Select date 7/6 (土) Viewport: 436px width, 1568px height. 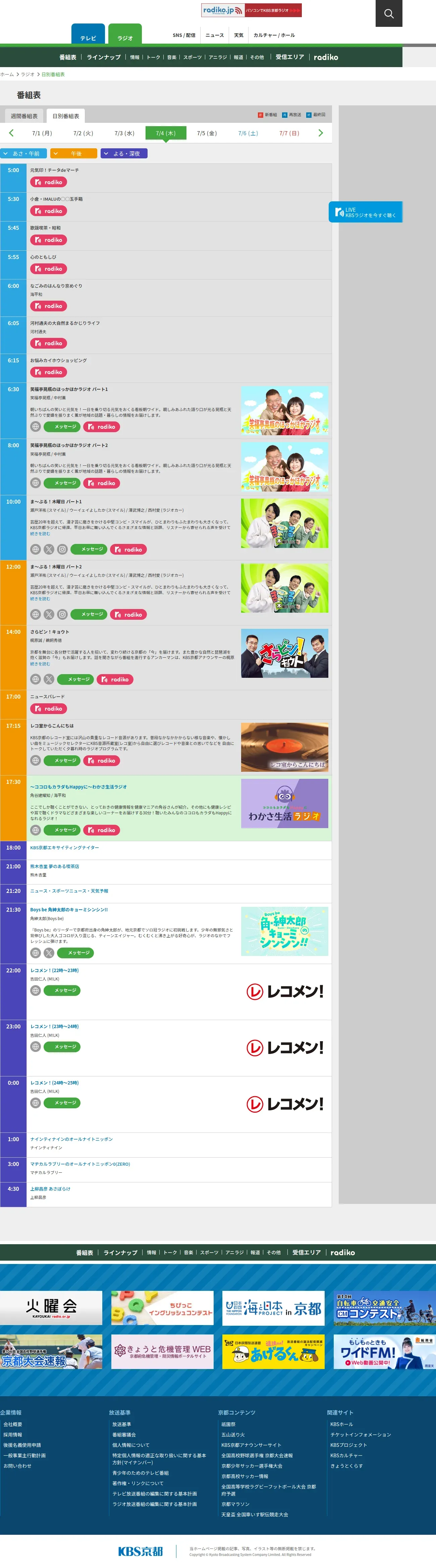pos(248,133)
